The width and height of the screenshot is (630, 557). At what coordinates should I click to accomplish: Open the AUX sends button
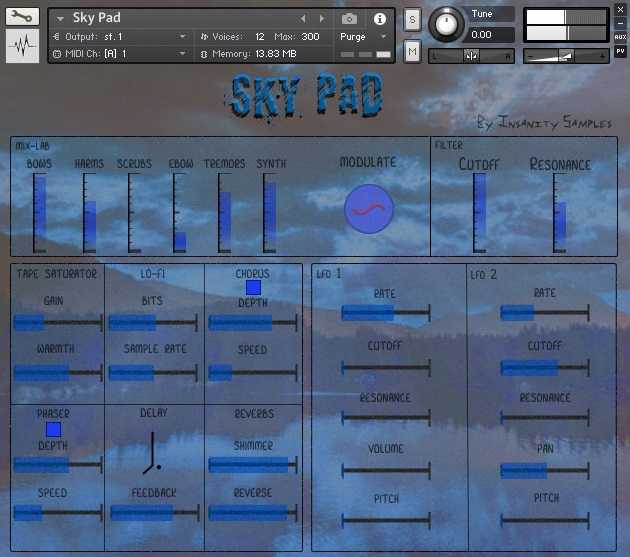coord(620,37)
